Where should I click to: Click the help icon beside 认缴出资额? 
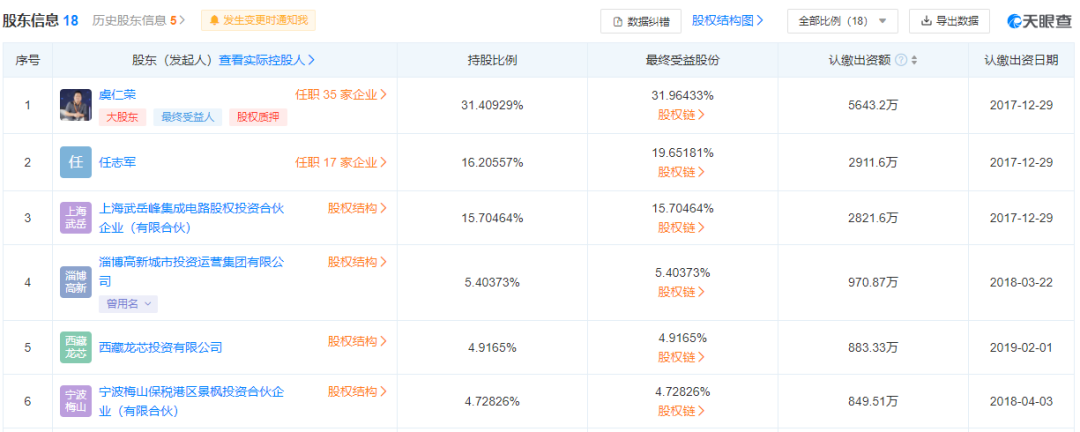pyautogui.click(x=901, y=61)
